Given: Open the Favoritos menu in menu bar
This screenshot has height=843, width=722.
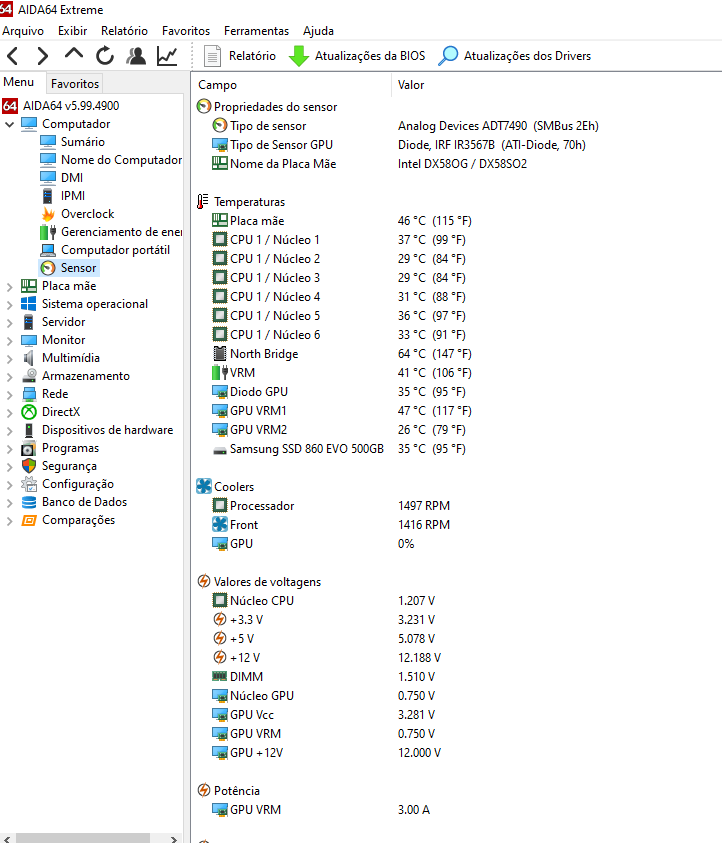Looking at the screenshot, I should pyautogui.click(x=186, y=31).
